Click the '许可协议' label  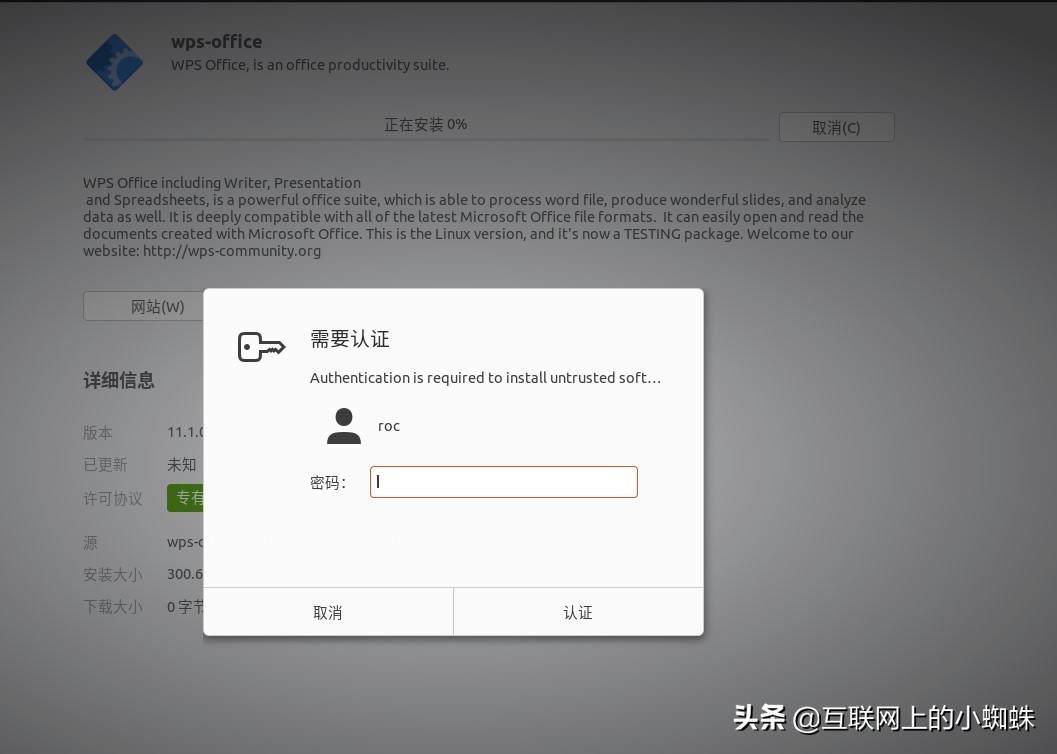113,499
